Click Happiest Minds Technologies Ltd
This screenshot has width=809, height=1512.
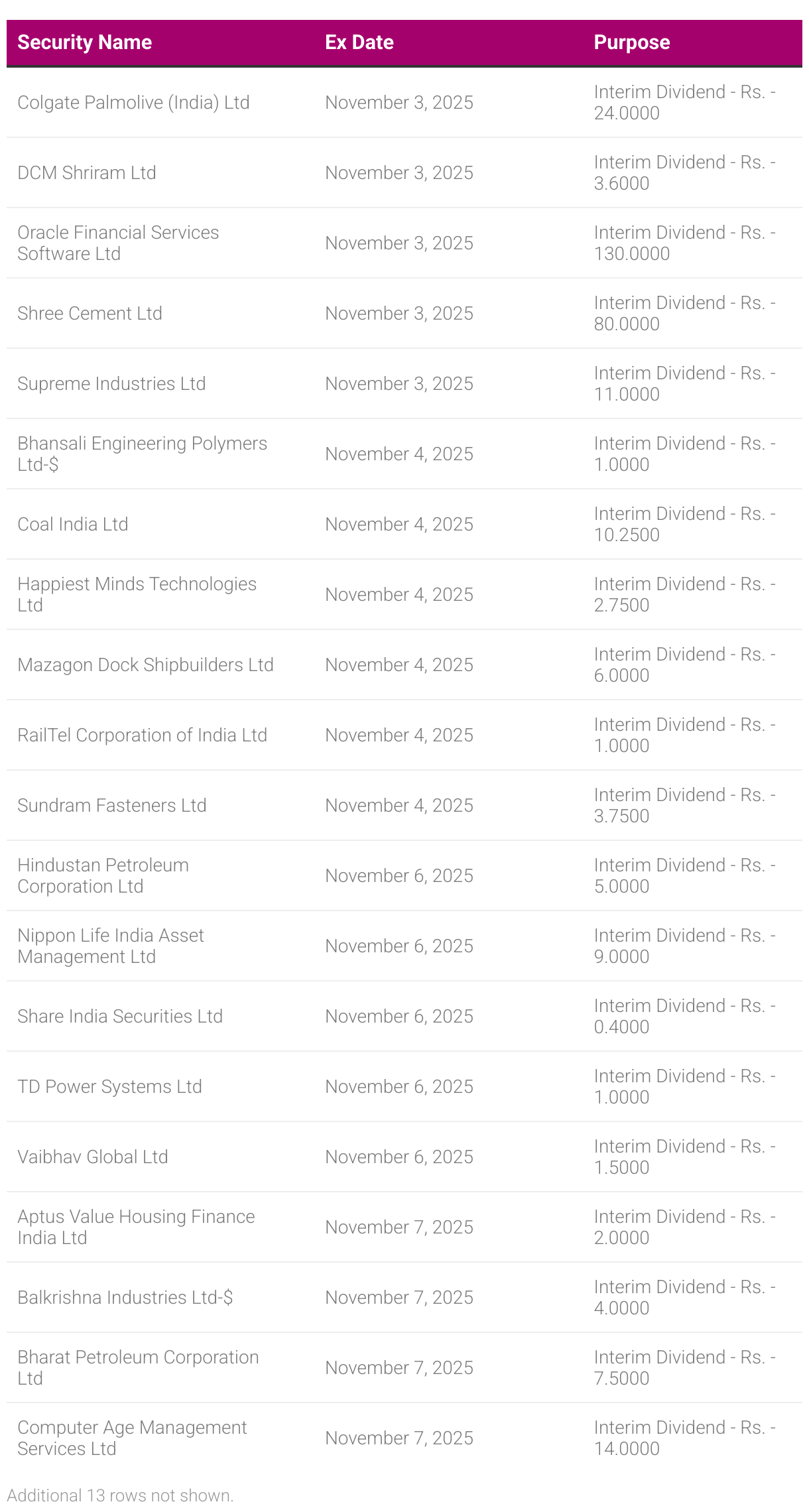pyautogui.click(x=137, y=595)
